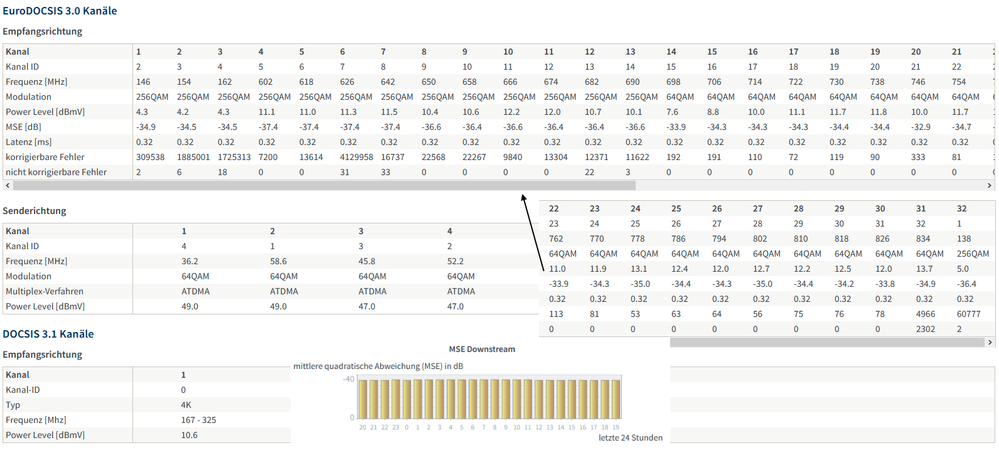Click the Multiplex-Verfahren row label
Screen dimensions: 999x450
44,291
